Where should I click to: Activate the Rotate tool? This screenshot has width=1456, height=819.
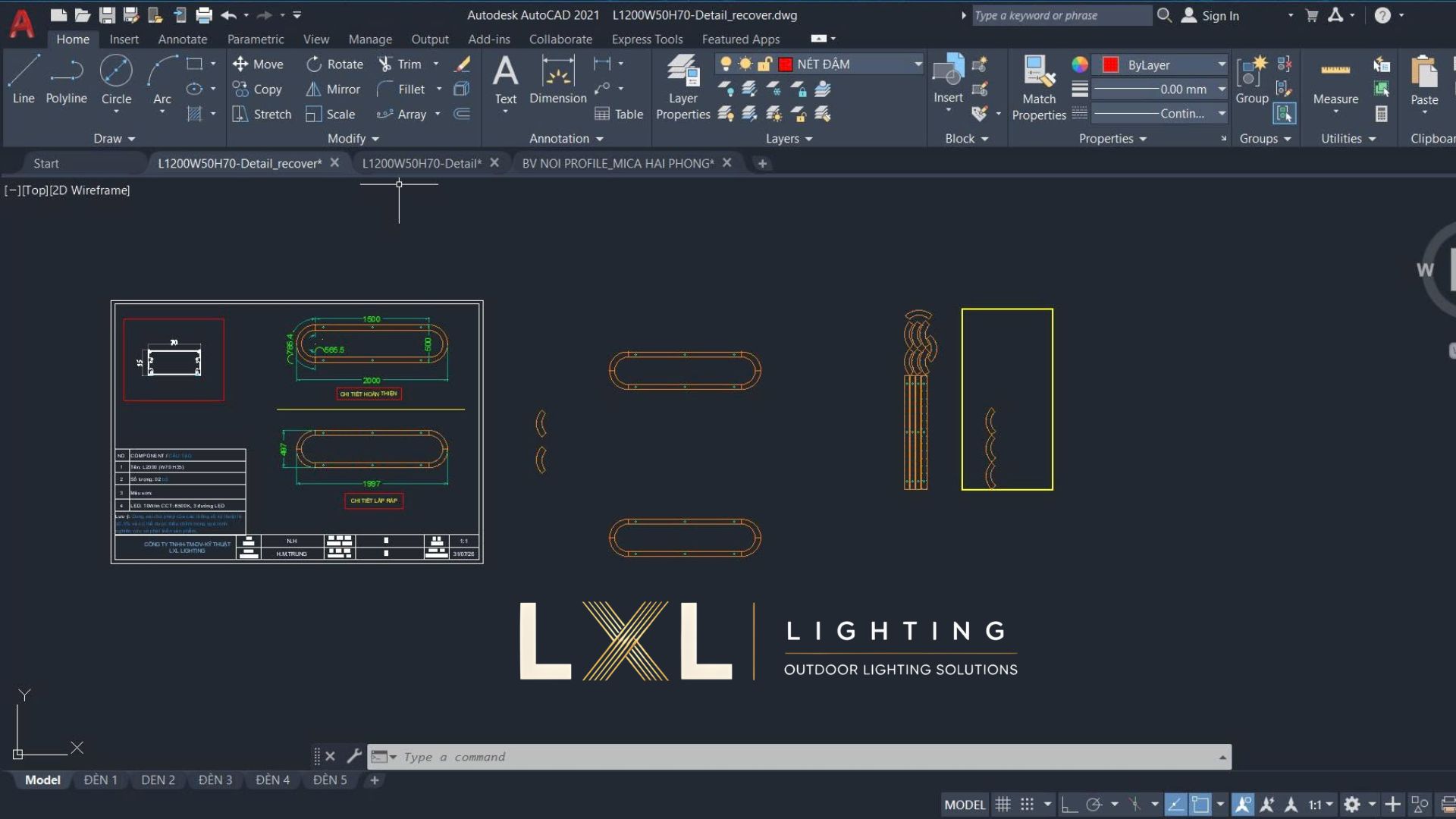(334, 64)
